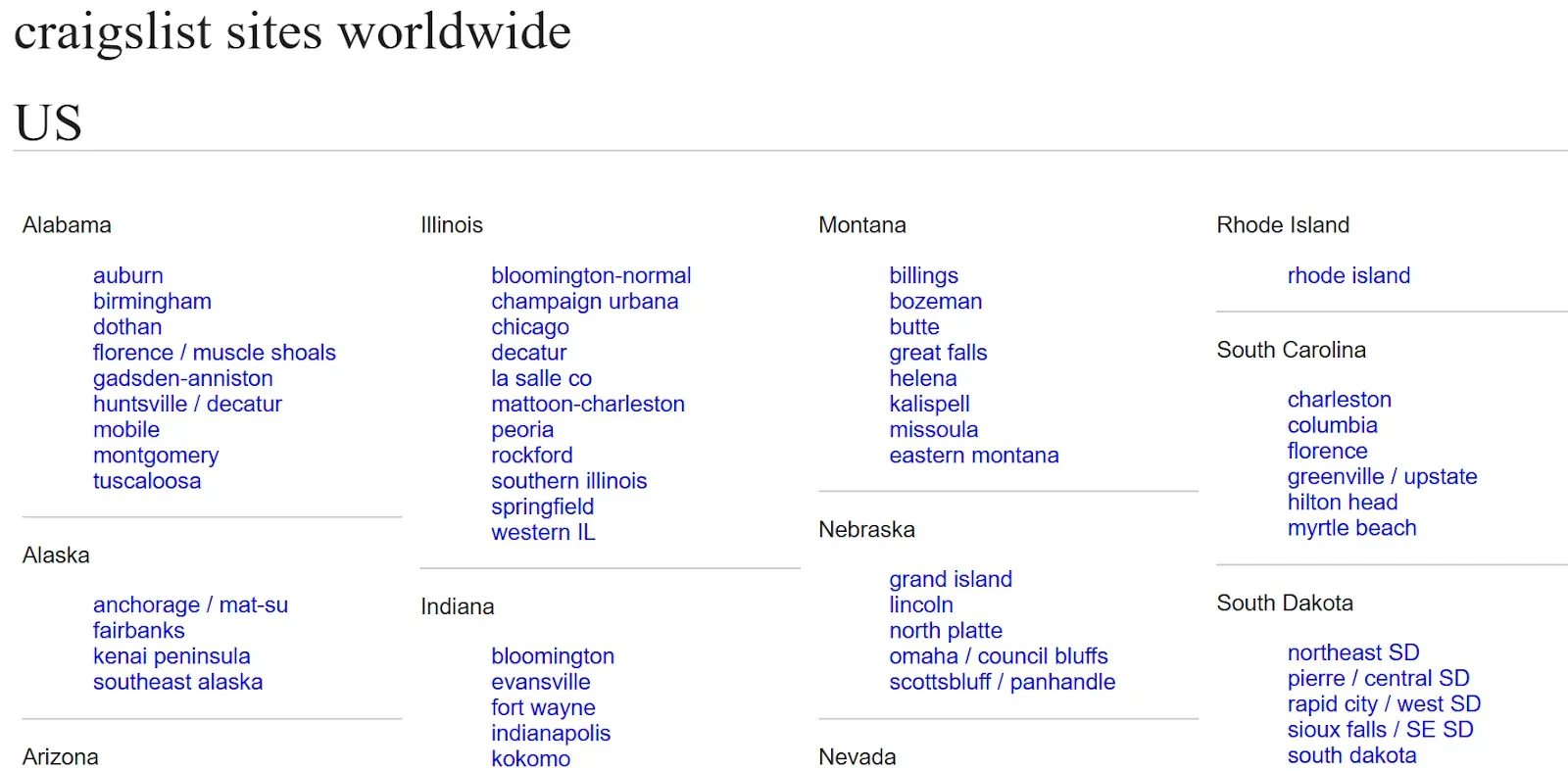Image resolution: width=1568 pixels, height=771 pixels.
Task: Select florence / muscle shoals link
Action: (214, 353)
